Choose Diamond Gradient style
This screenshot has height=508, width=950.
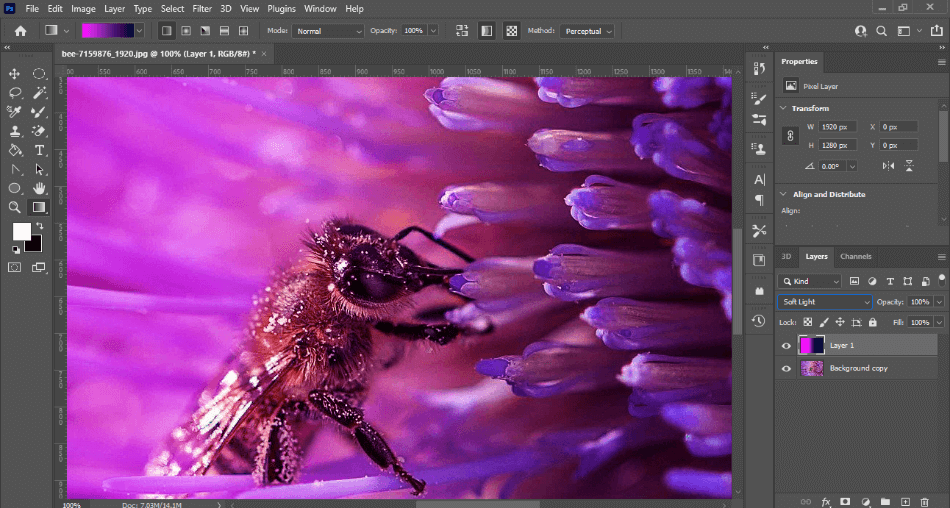pos(244,31)
